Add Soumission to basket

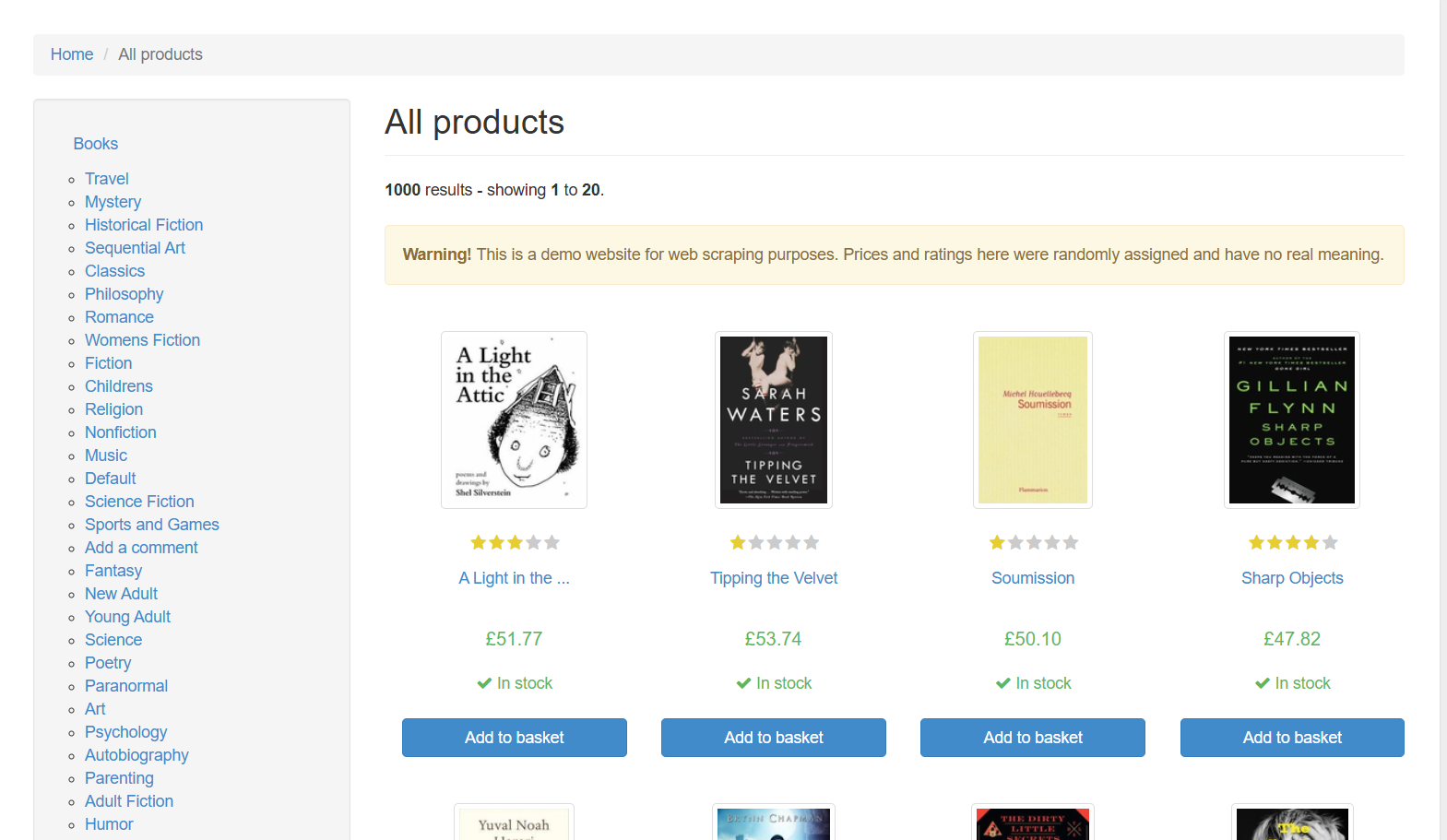coord(1033,738)
